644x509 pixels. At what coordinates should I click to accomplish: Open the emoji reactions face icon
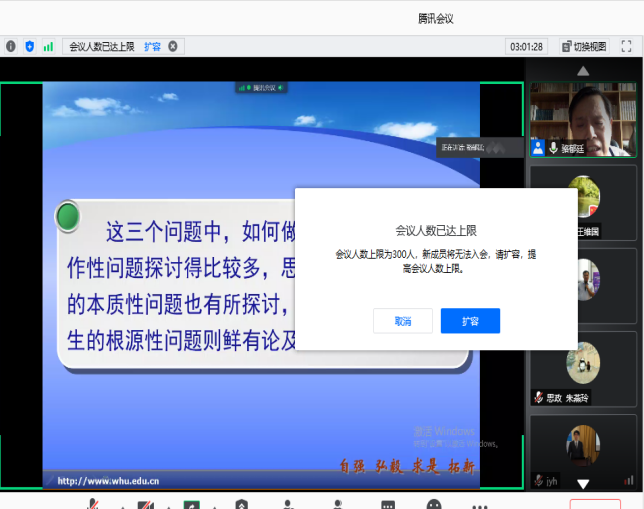pyautogui.click(x=434, y=504)
